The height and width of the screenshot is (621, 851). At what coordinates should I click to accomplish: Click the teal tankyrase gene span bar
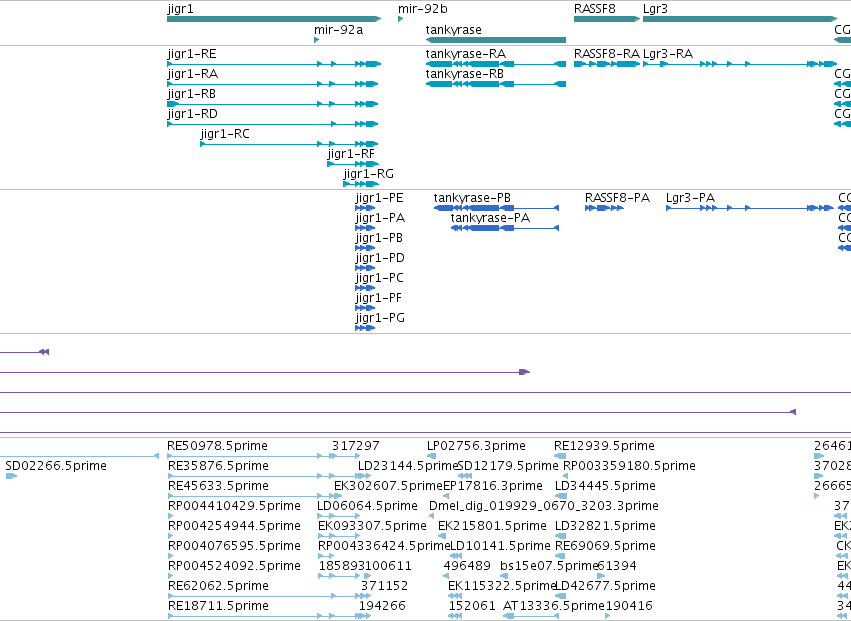[x=496, y=40]
